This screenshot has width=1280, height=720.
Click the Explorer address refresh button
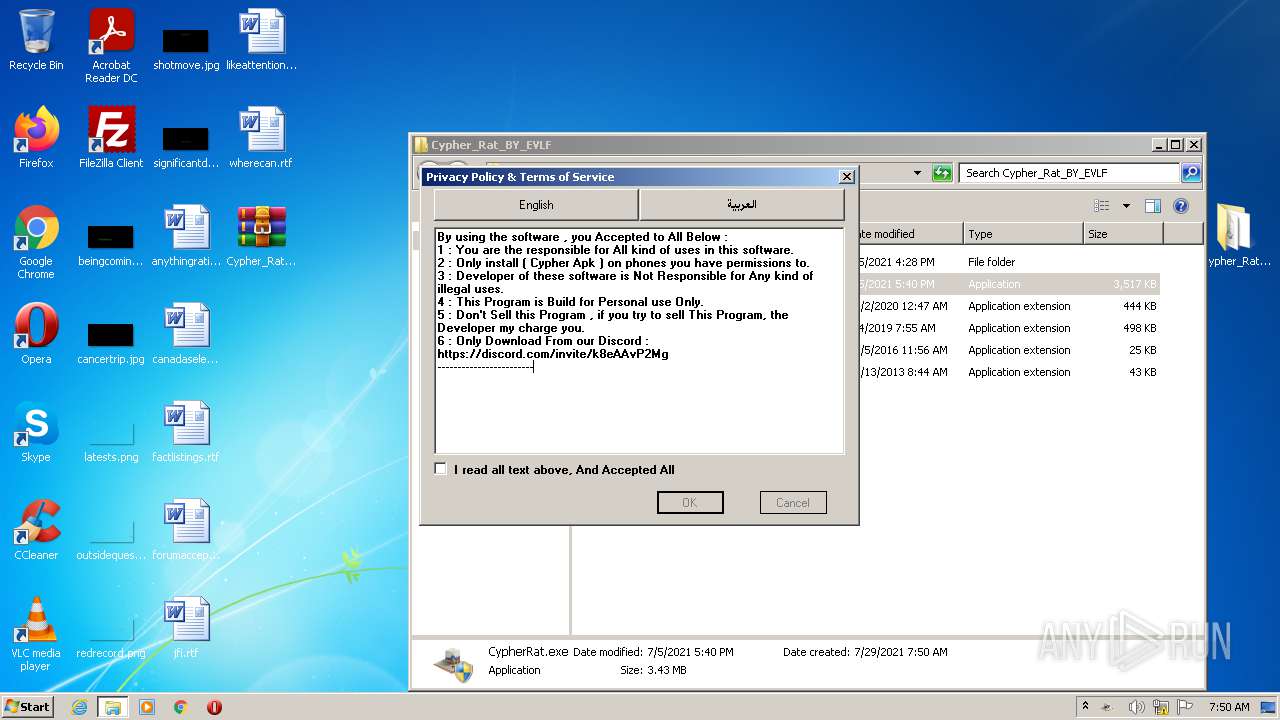(942, 173)
